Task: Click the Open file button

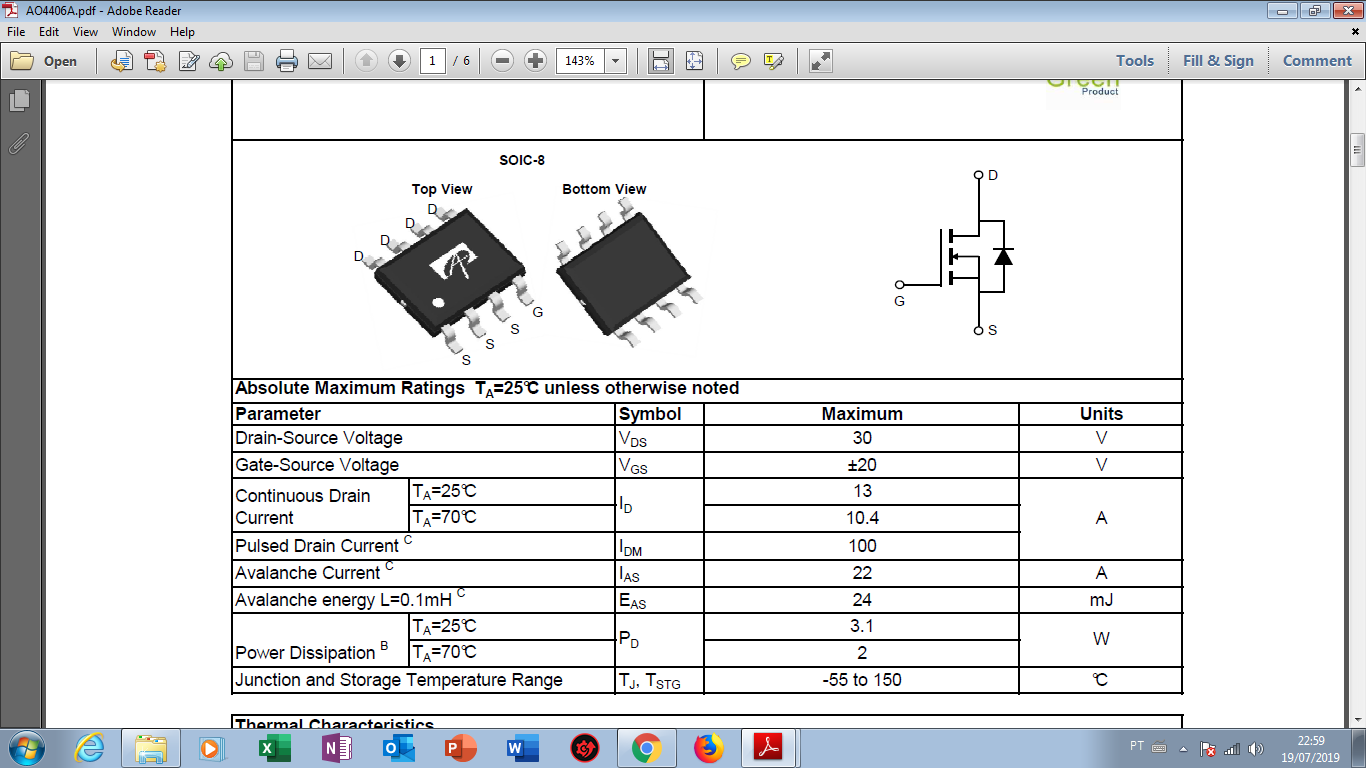Action: pyautogui.click(x=46, y=61)
